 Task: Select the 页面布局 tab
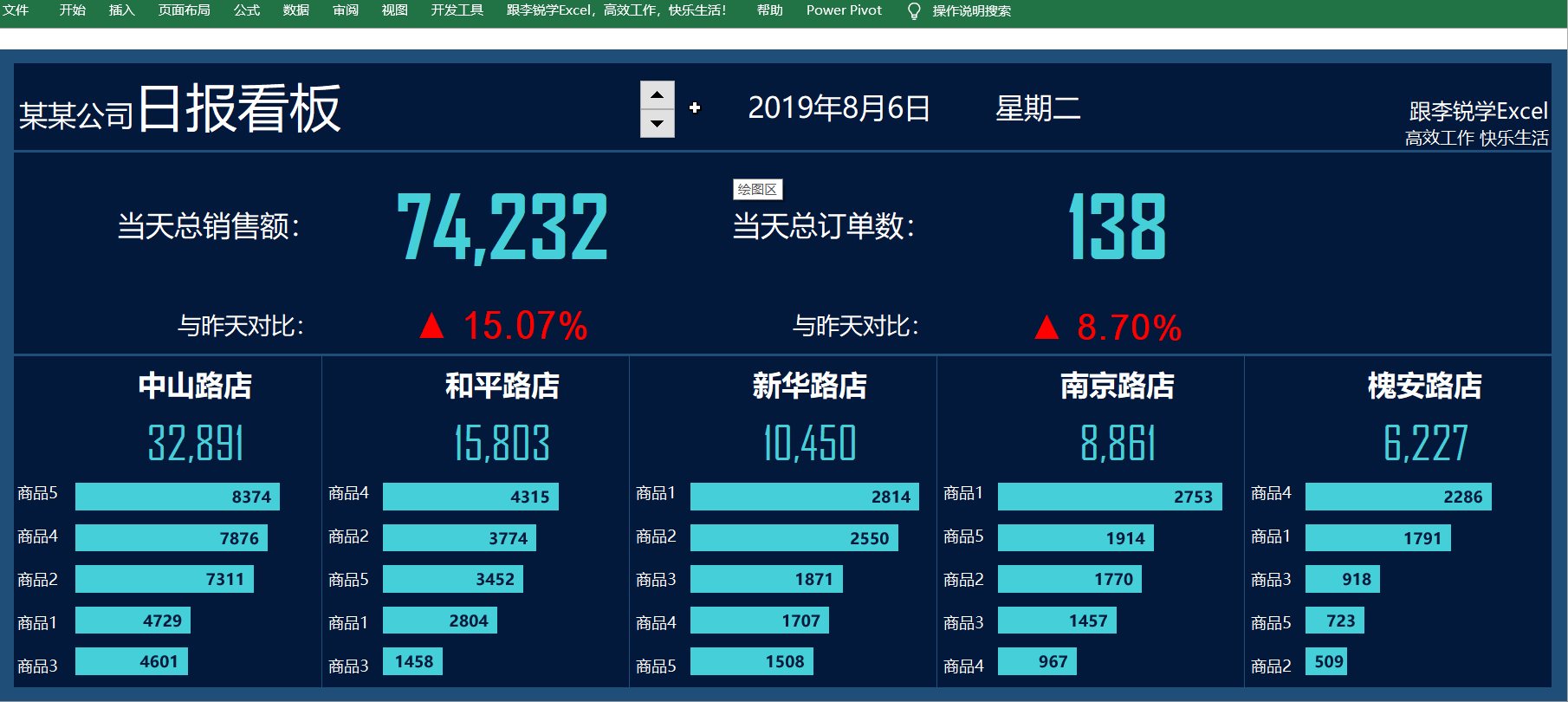pyautogui.click(x=185, y=10)
